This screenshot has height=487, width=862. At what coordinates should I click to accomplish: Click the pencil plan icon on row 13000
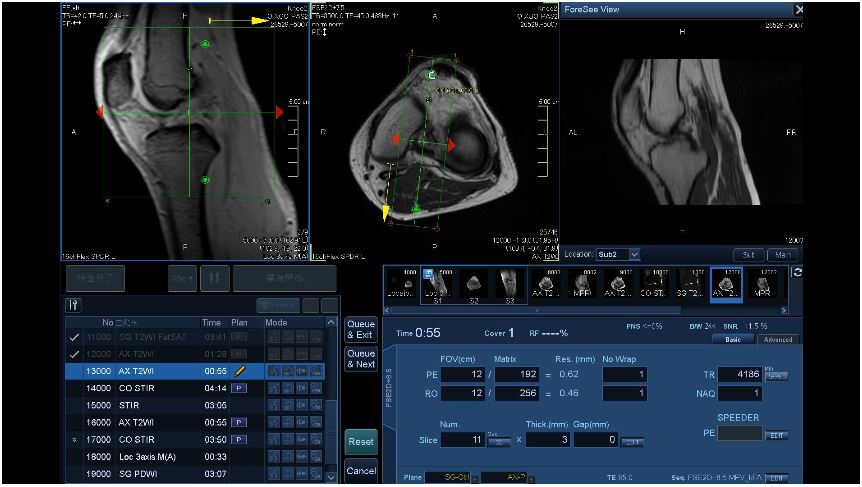[x=240, y=371]
